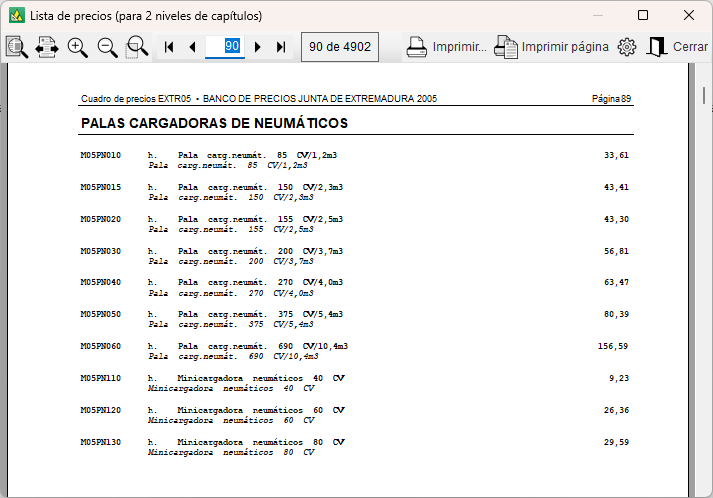Select code M05PN120
The height and width of the screenshot is (498, 713).
tap(100, 410)
